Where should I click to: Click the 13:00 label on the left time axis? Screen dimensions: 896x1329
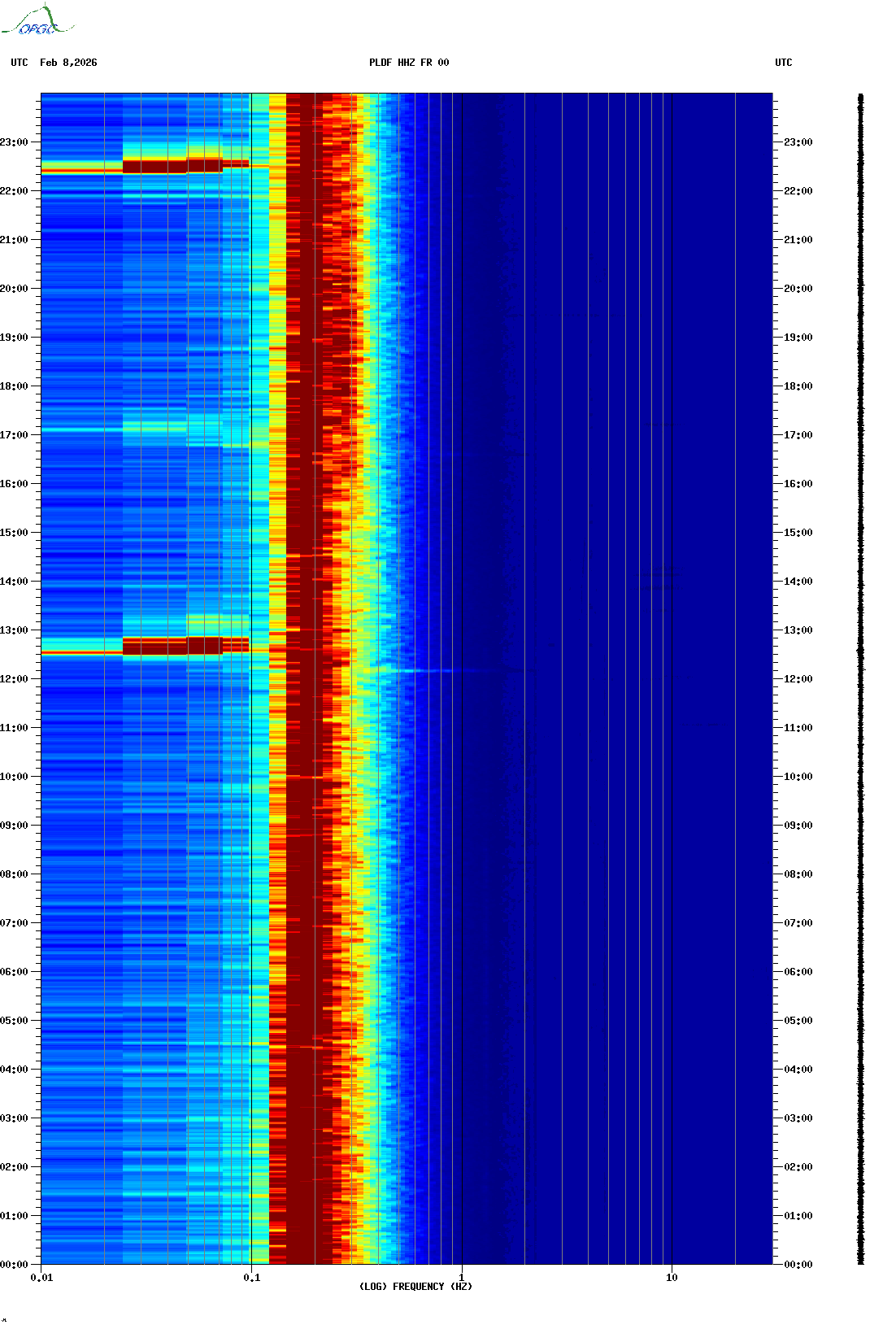14,630
